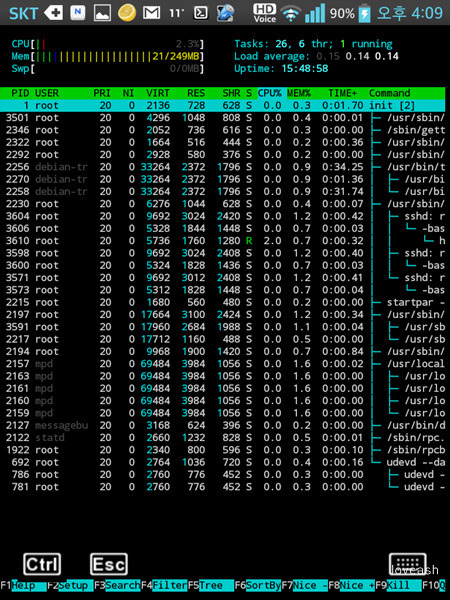Select mpd process row PID 2157
This screenshot has width=450, height=600.
(x=223, y=364)
